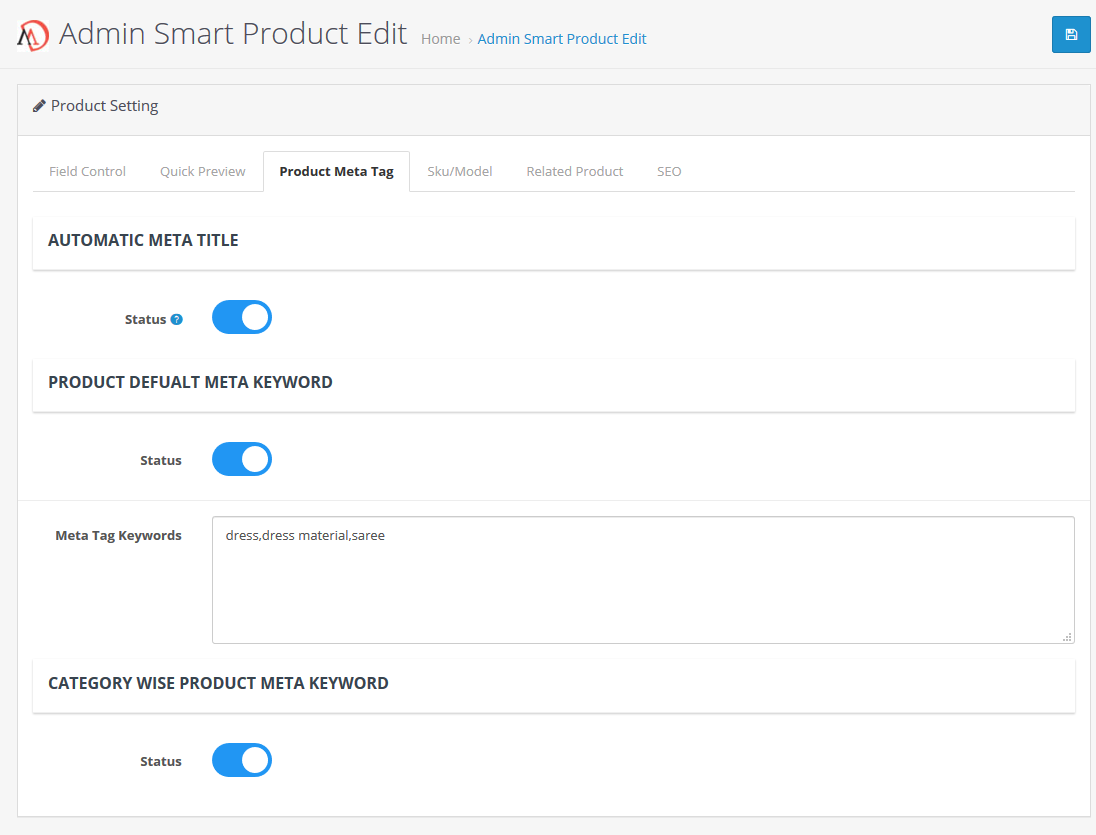1096x835 pixels.
Task: Click the red M logo icon
Action: (x=33, y=36)
